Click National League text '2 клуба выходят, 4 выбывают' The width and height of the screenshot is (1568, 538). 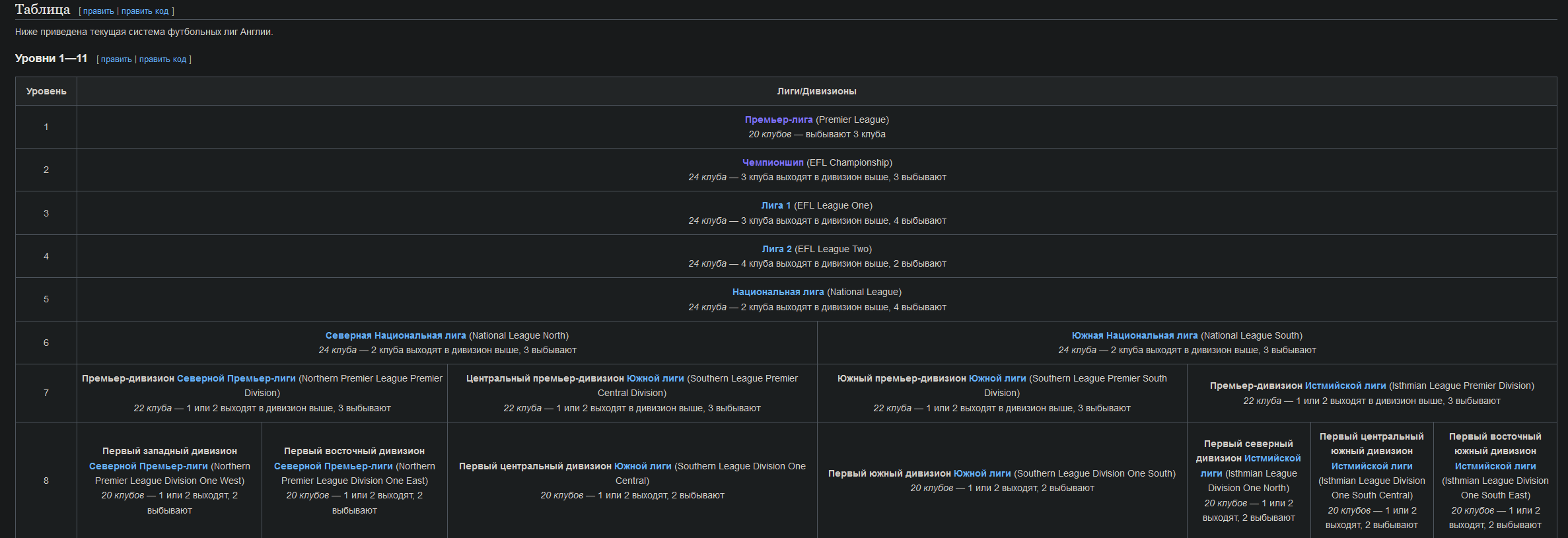tap(817, 307)
